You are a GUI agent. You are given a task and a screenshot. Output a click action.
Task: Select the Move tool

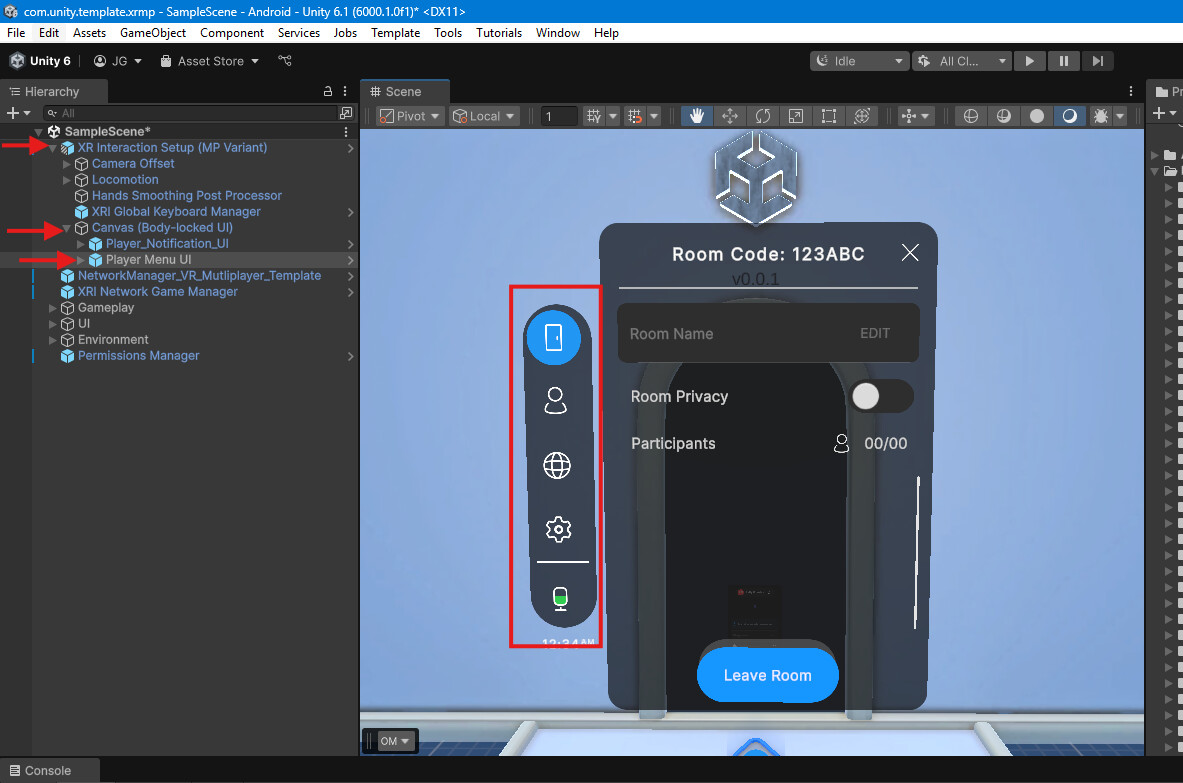[730, 115]
